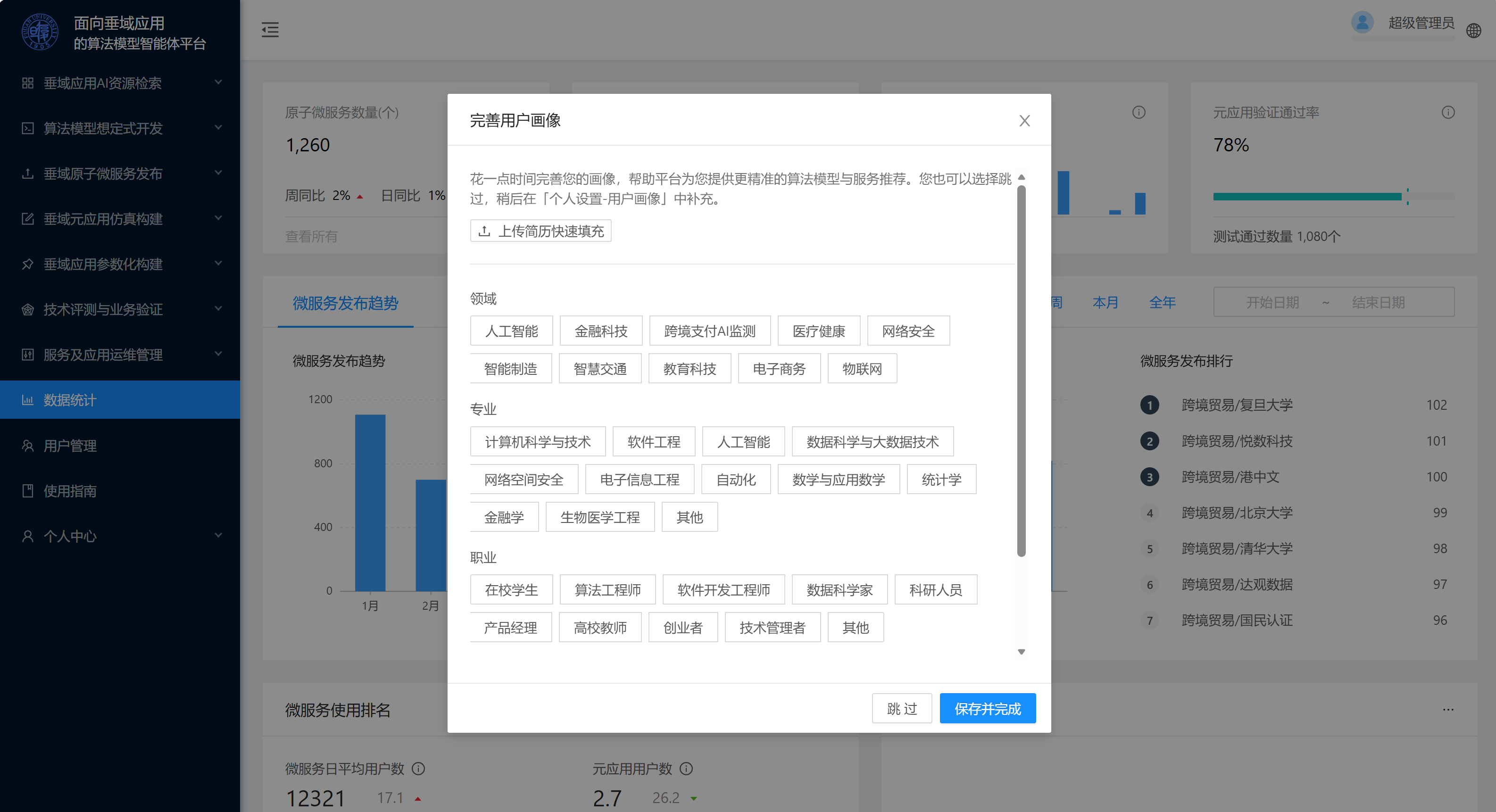Open the 用户管理 menu item
The width and height of the screenshot is (1496, 812).
120,446
